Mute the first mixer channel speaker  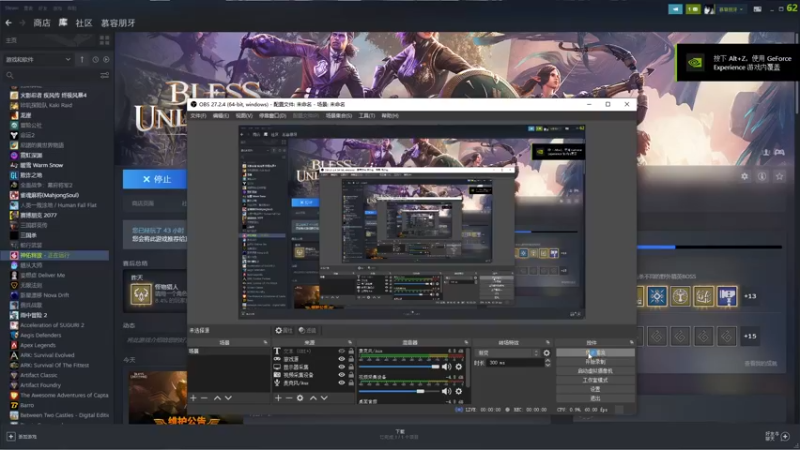click(x=446, y=367)
